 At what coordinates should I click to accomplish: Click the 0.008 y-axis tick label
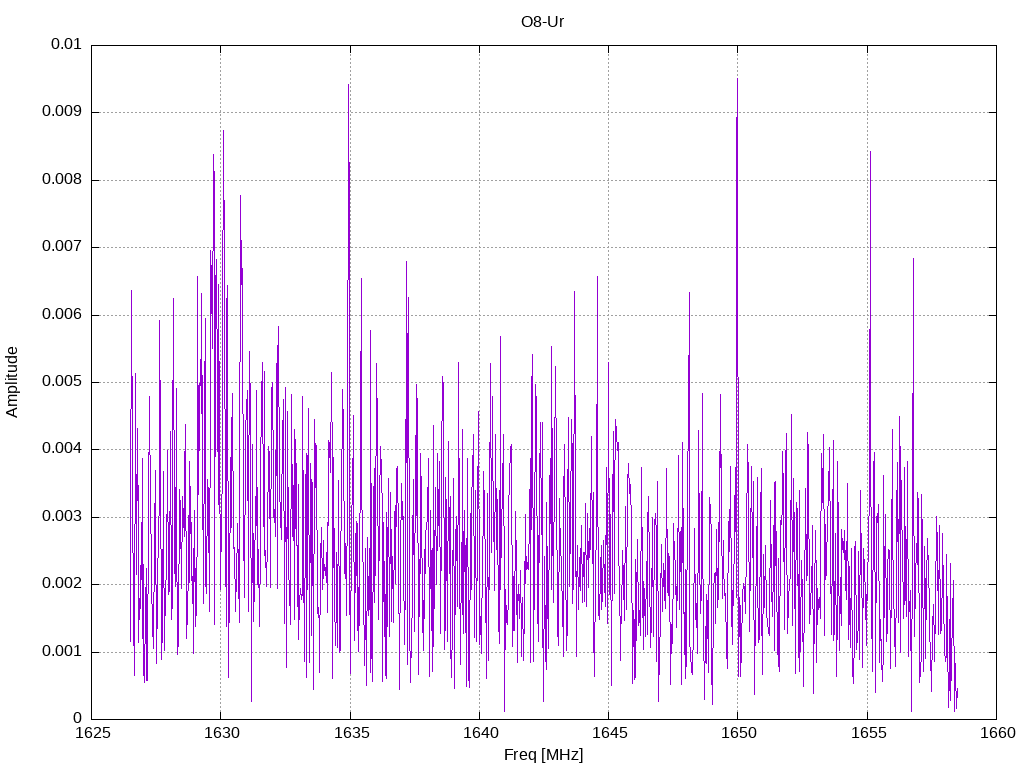(x=62, y=180)
